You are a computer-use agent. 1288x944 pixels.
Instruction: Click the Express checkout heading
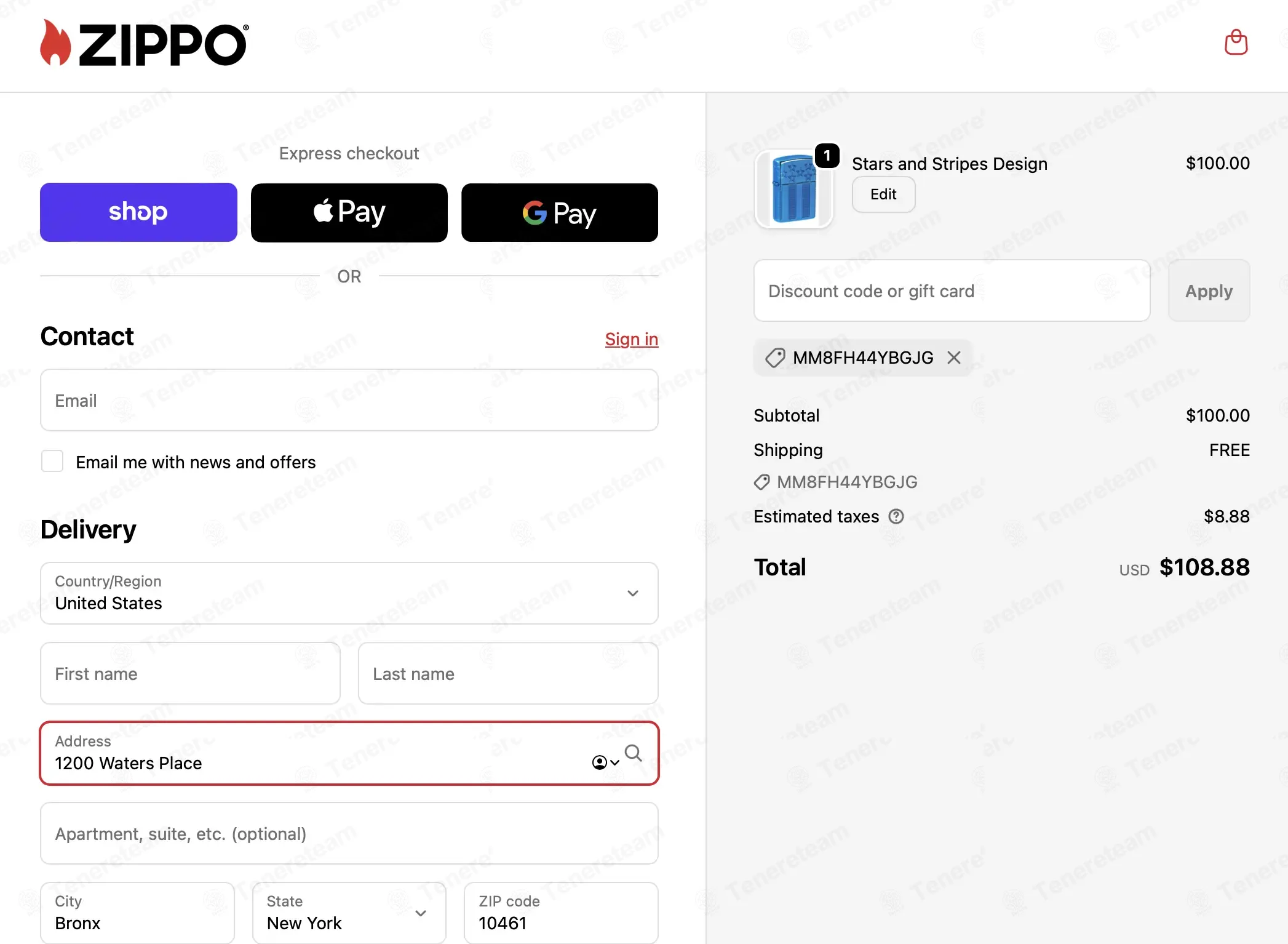pos(349,153)
